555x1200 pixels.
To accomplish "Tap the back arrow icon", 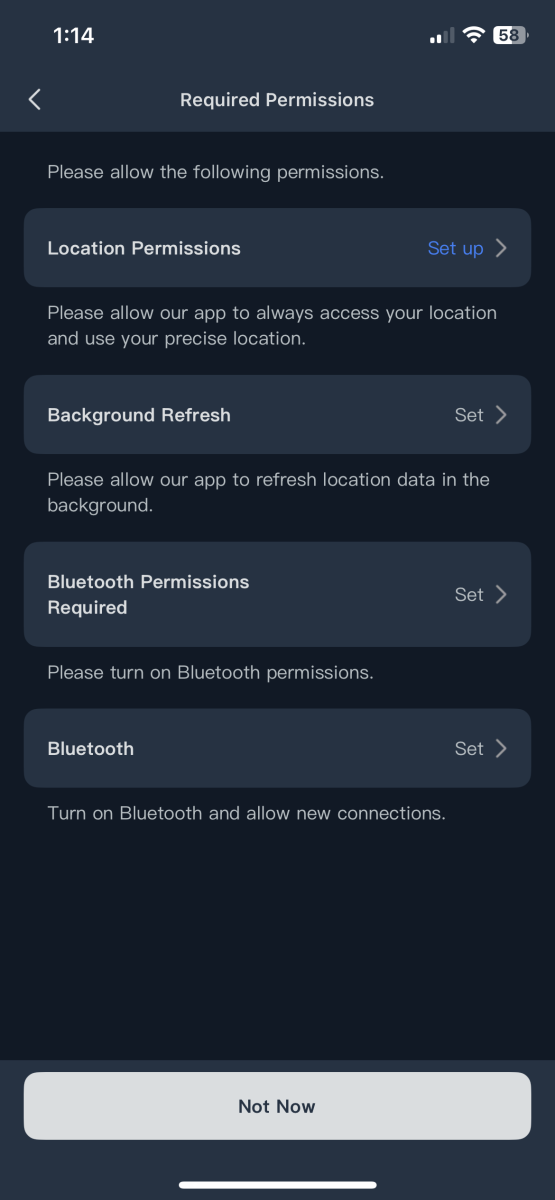I will (35, 99).
